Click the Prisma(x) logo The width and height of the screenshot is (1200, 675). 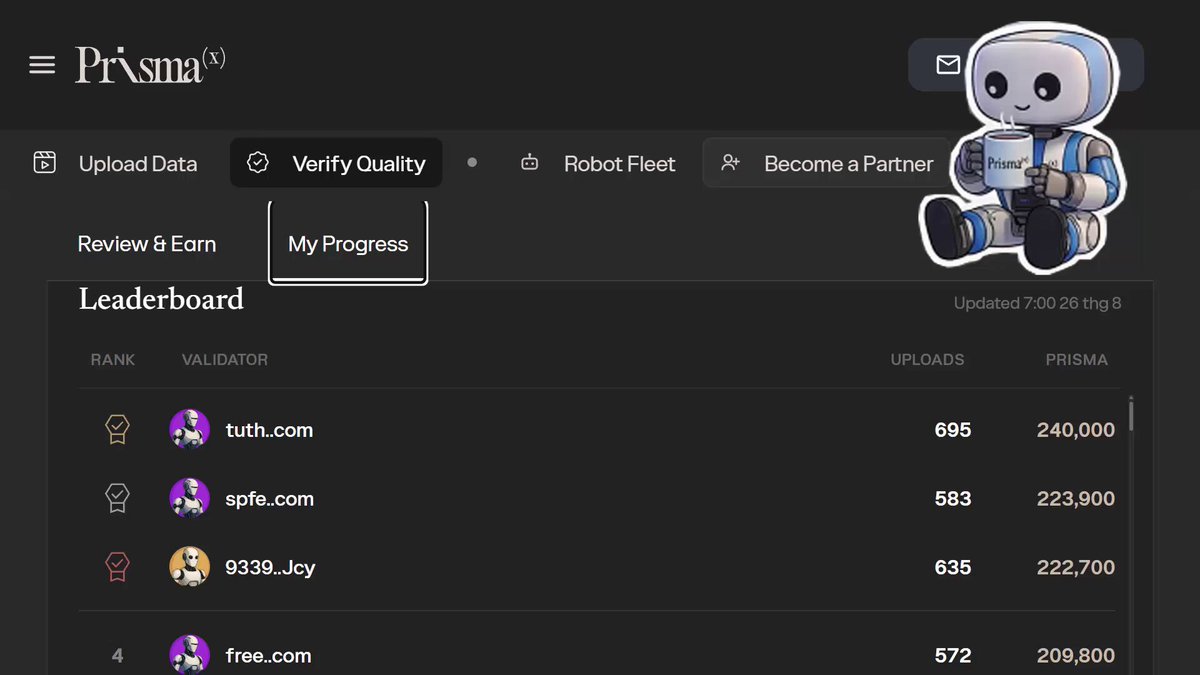tap(151, 65)
